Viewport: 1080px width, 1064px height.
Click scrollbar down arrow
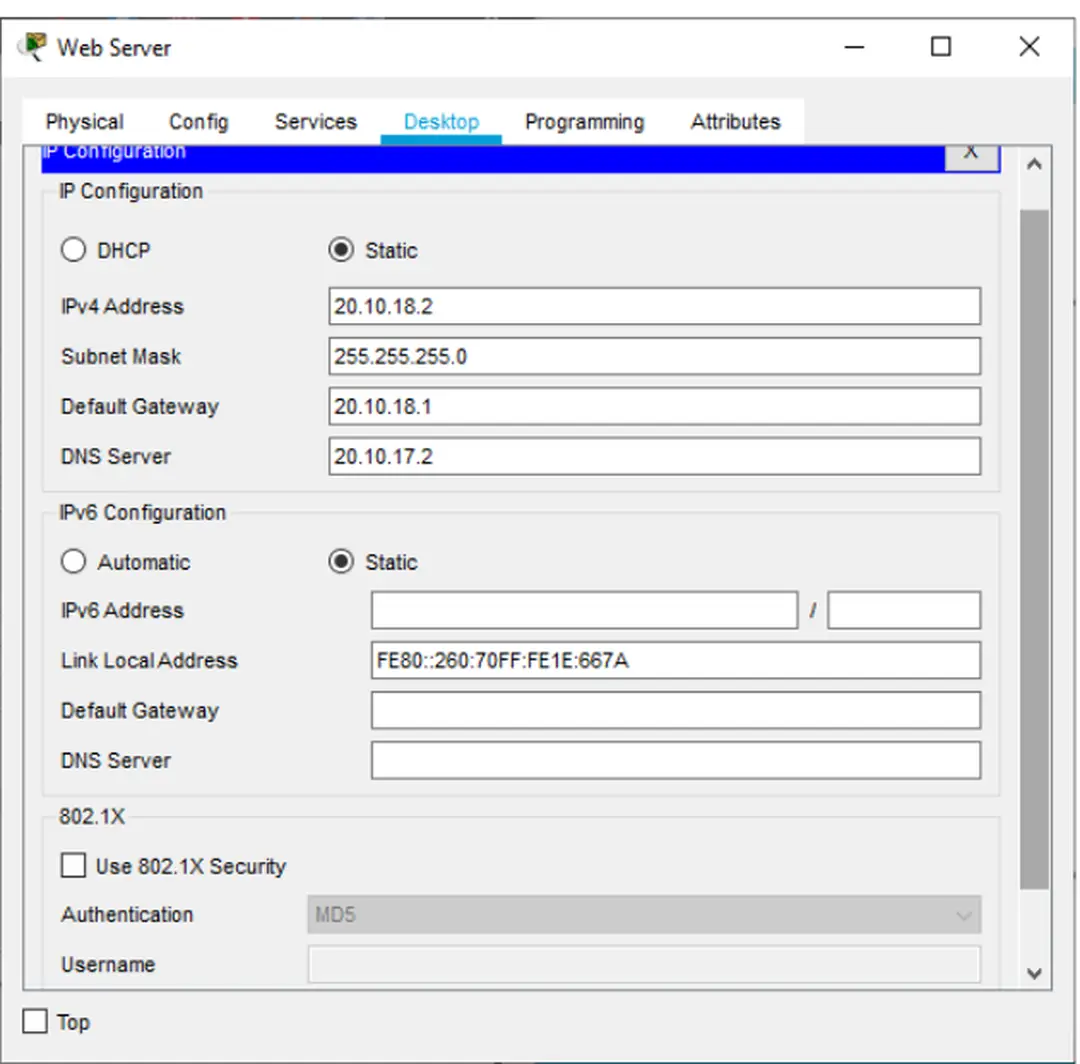point(1035,972)
